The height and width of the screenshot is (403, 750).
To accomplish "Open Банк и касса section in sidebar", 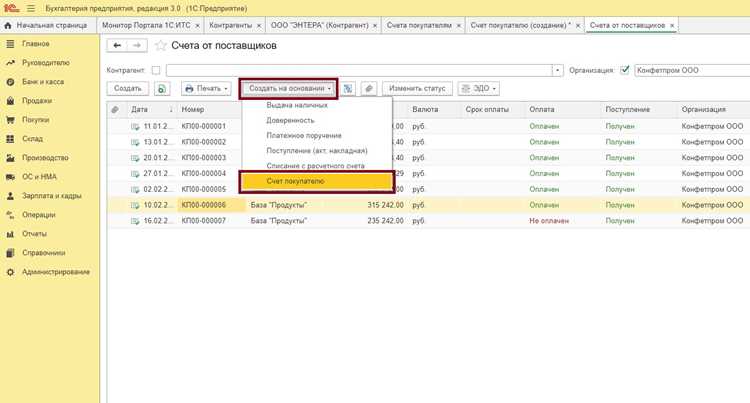I will [43, 82].
